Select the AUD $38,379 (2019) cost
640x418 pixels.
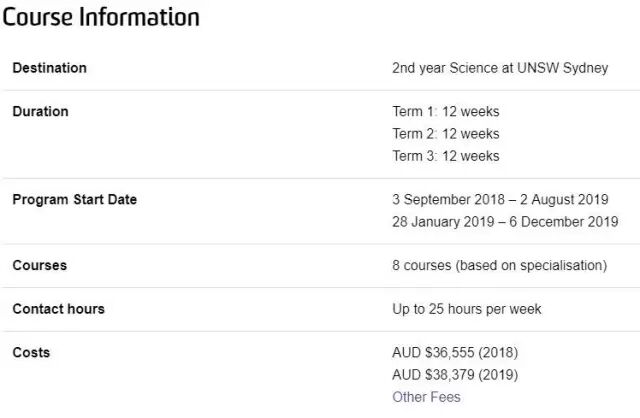coord(455,375)
